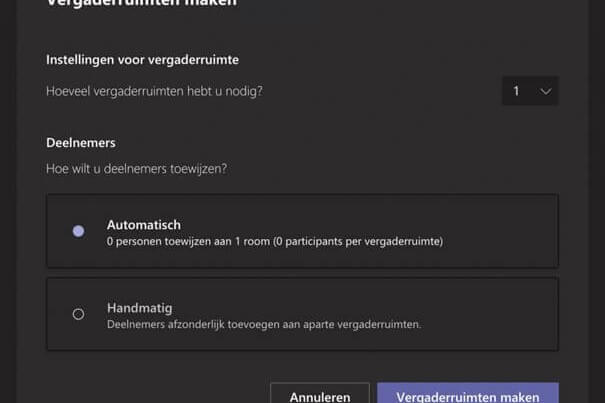
Task: Choose the Handmatig option title
Action: 139,308
